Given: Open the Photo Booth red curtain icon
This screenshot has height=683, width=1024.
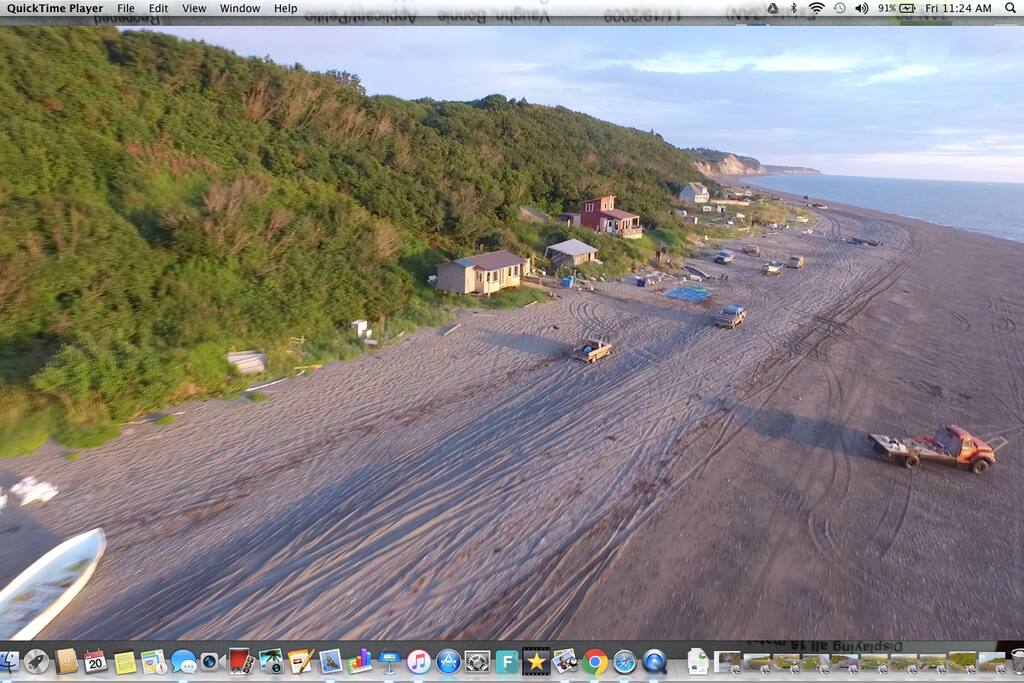Looking at the screenshot, I should tap(240, 661).
